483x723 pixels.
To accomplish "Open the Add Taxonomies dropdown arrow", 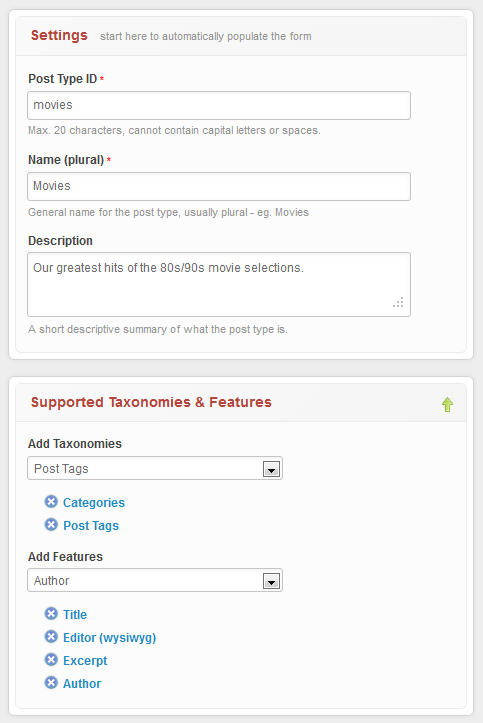I will point(271,469).
